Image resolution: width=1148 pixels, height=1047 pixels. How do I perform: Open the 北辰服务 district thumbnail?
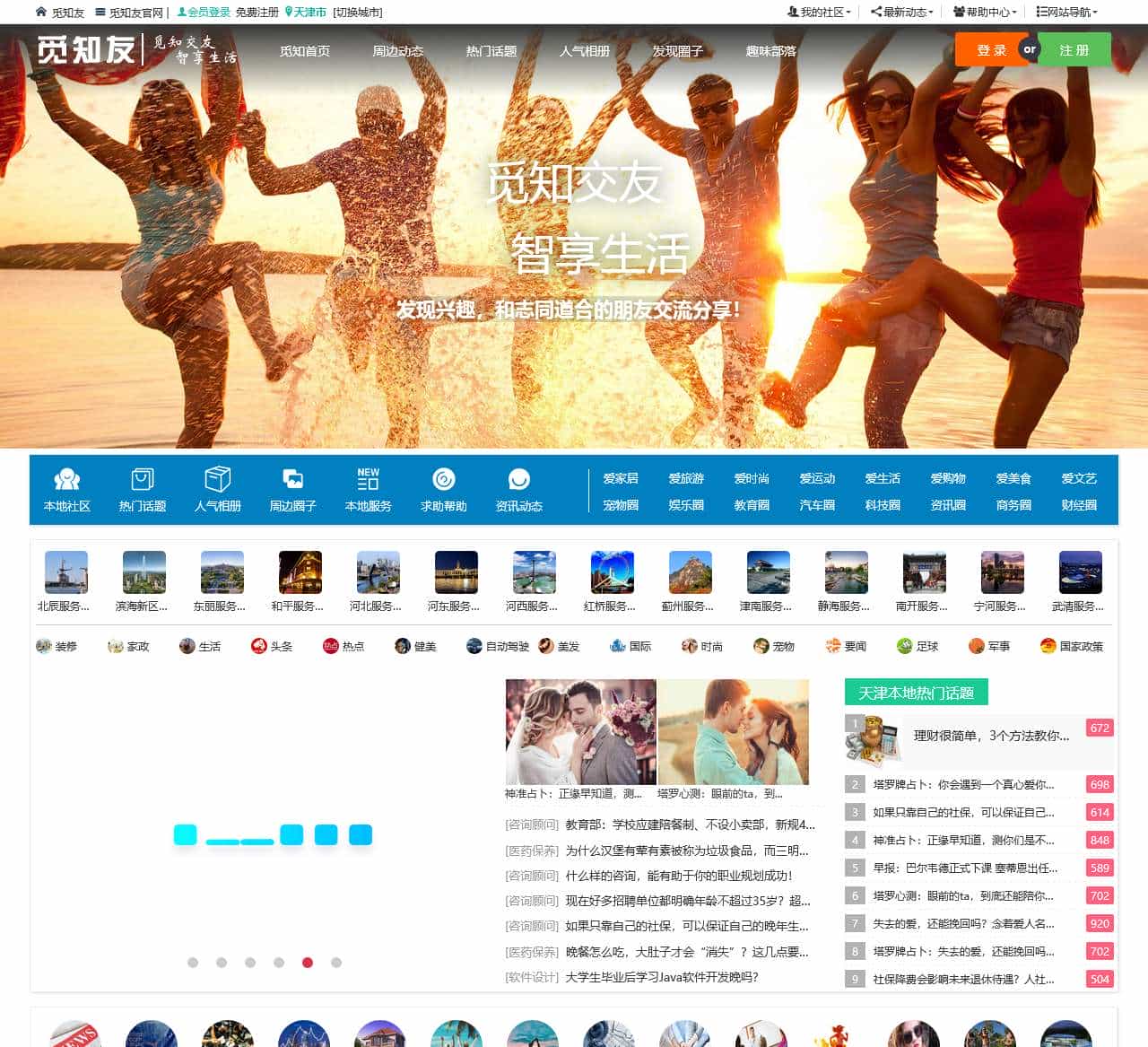point(66,572)
